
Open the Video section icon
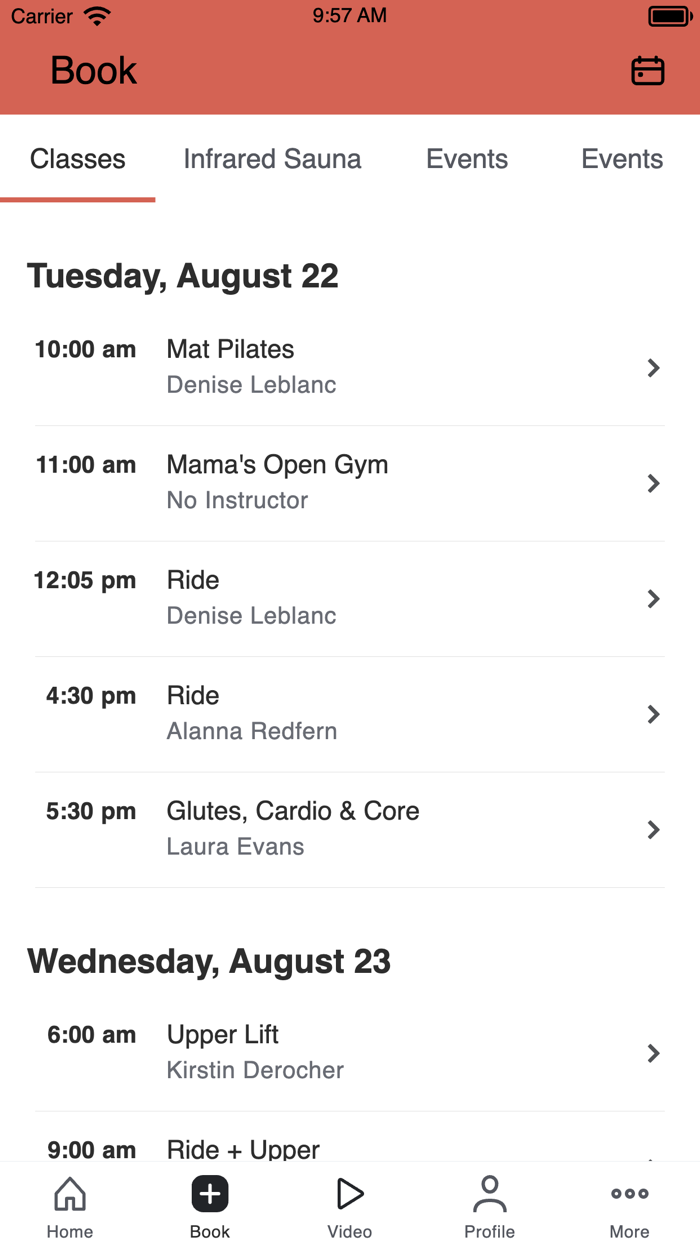[349, 1193]
